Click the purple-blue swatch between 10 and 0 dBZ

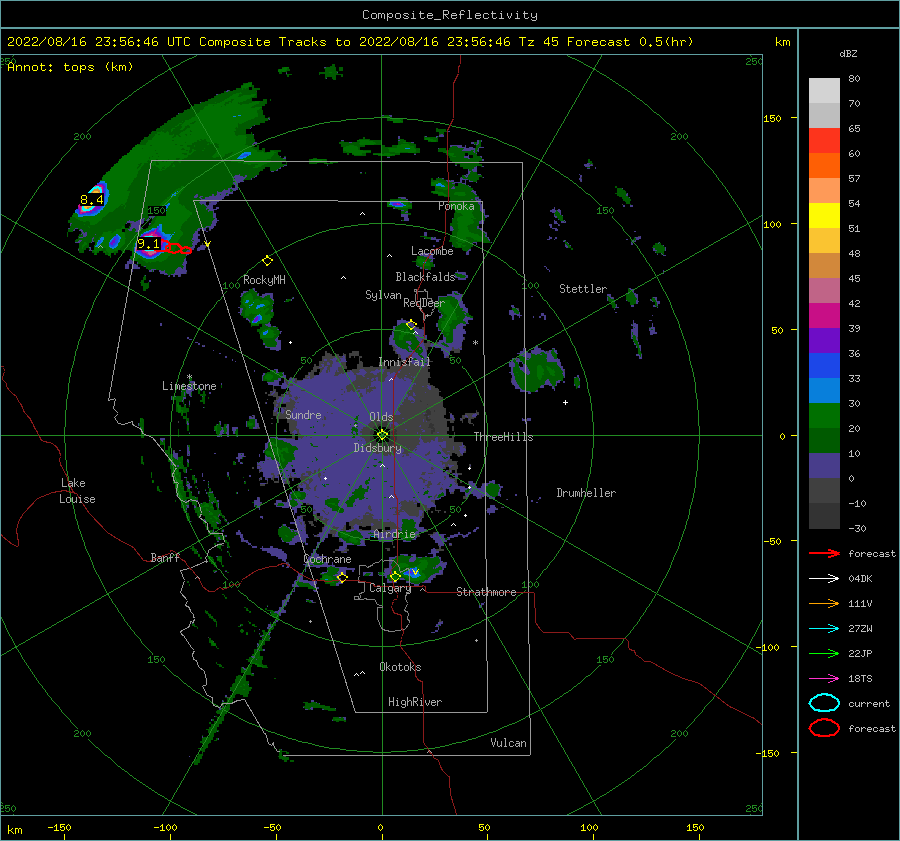824,466
